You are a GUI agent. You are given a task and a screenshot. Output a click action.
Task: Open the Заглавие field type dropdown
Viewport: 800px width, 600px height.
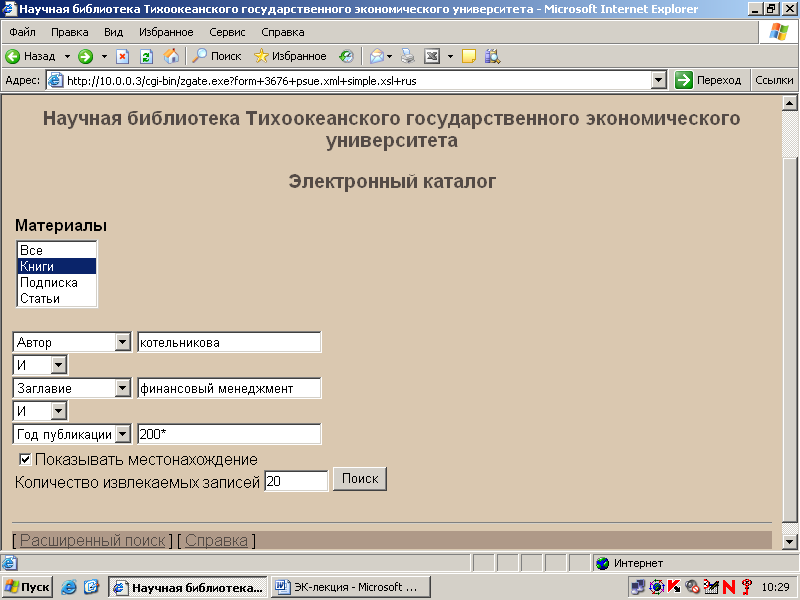click(122, 388)
